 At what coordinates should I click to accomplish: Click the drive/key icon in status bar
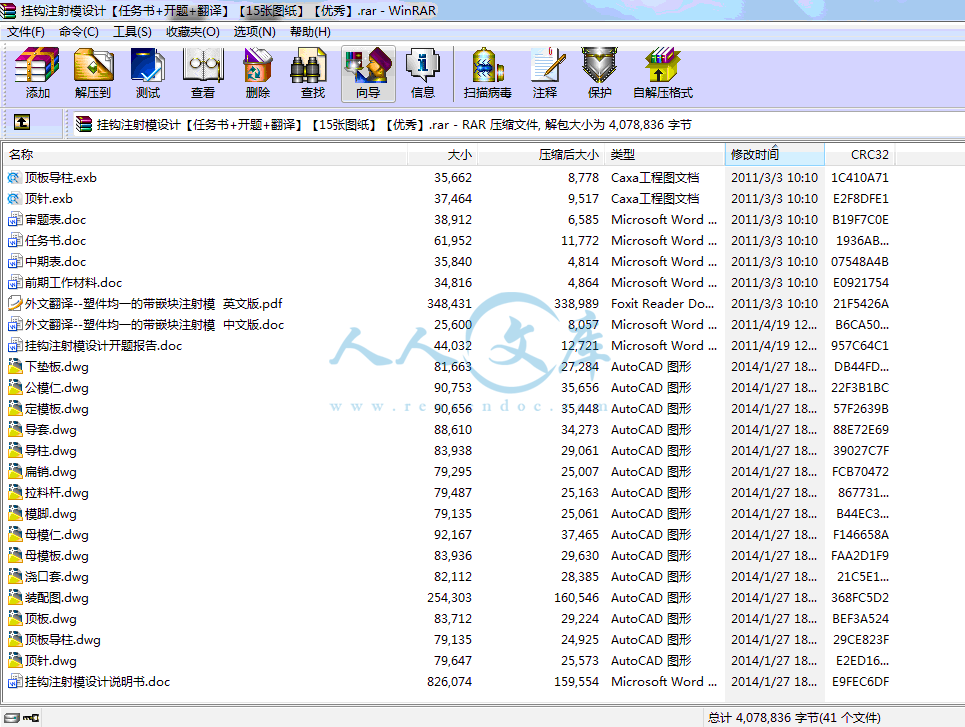[22, 718]
